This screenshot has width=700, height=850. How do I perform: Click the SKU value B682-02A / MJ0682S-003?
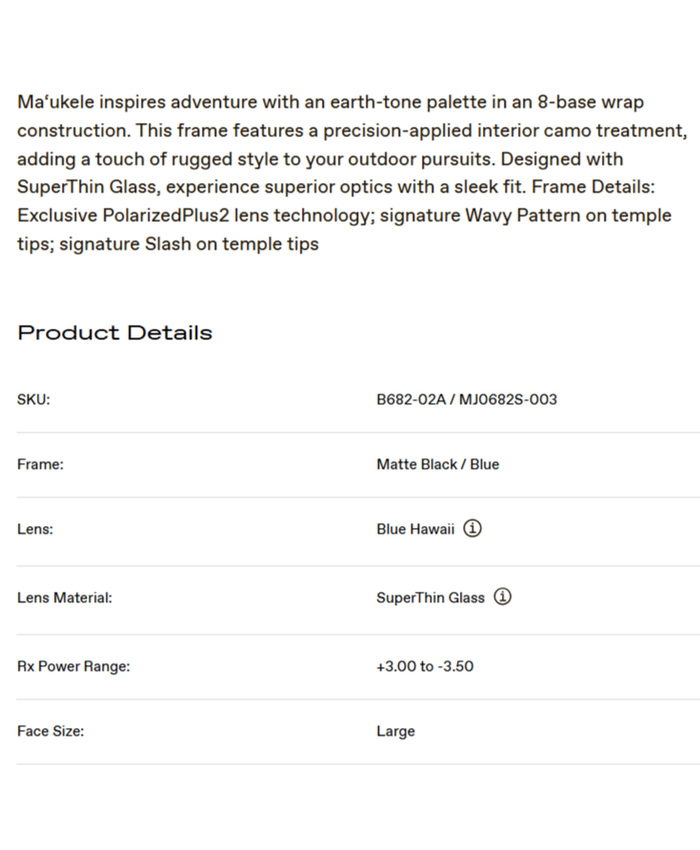pyautogui.click(x=467, y=400)
